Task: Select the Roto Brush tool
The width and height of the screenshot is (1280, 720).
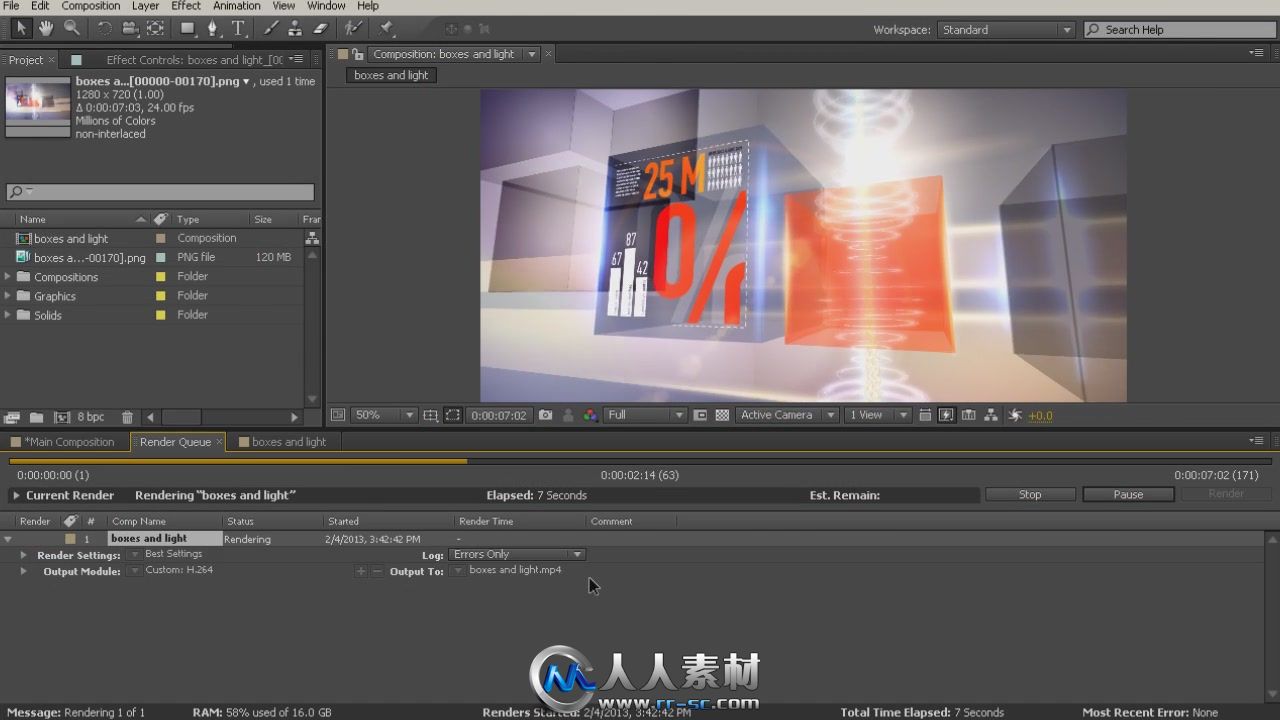Action: [353, 29]
